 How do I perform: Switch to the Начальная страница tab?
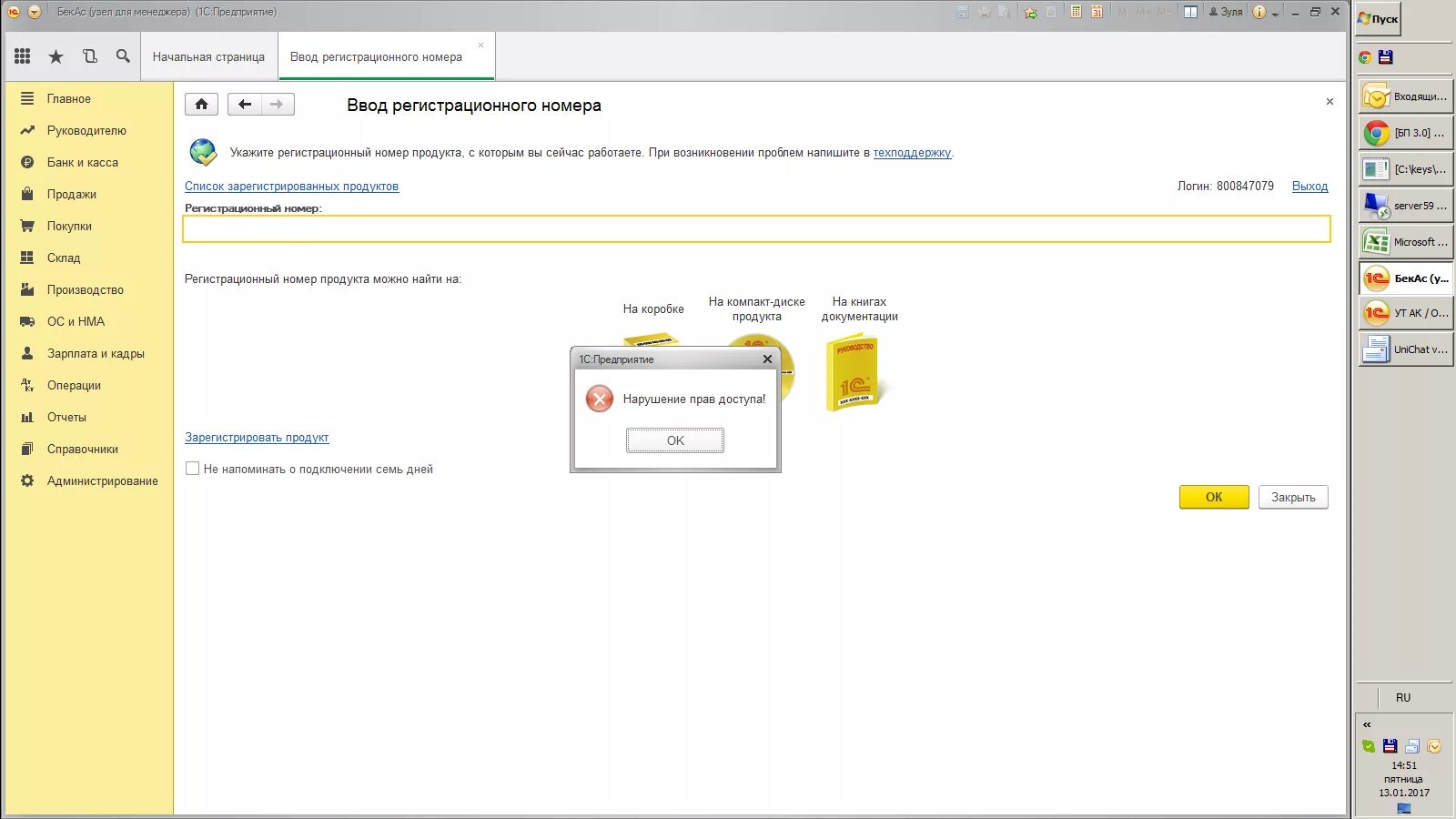point(208,56)
